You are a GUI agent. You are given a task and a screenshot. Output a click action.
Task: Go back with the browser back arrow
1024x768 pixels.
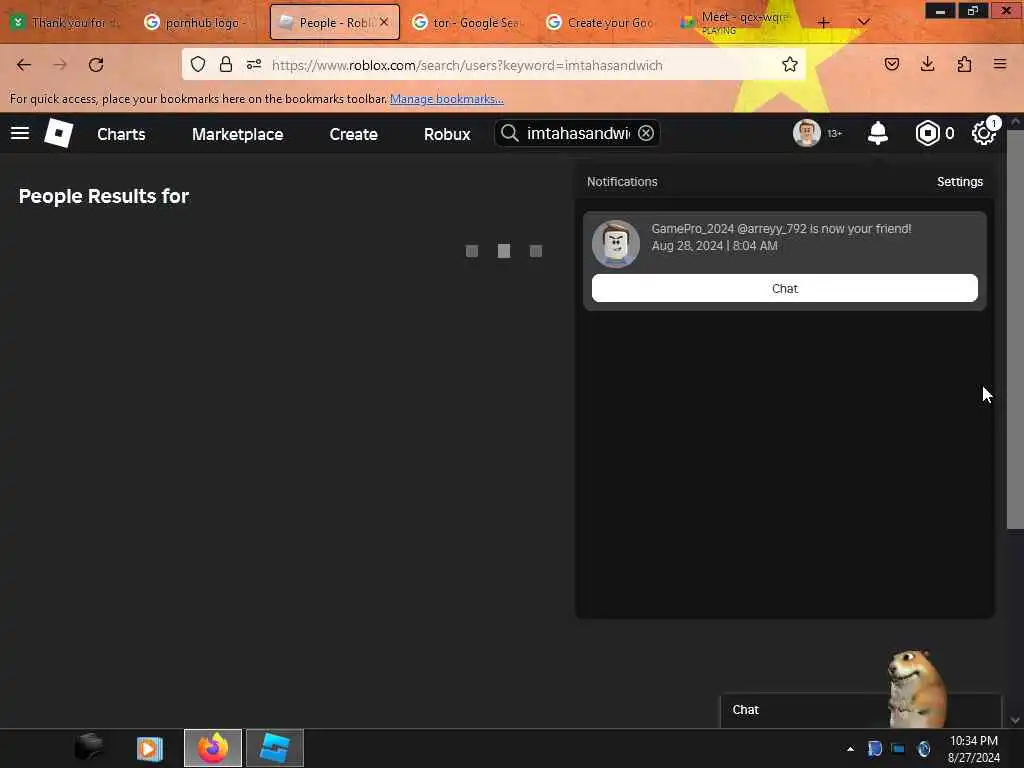tap(24, 65)
